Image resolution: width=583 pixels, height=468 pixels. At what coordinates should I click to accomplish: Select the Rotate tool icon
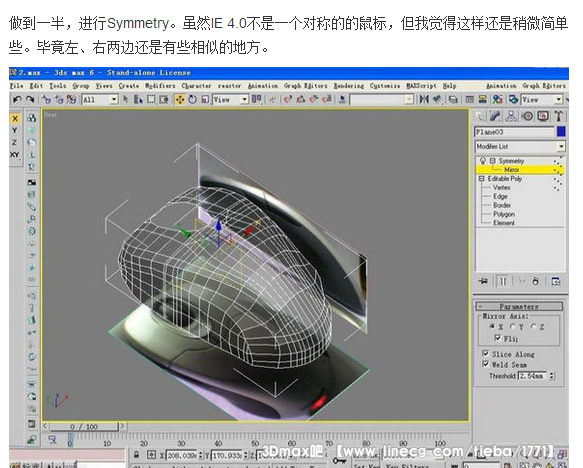[193, 99]
